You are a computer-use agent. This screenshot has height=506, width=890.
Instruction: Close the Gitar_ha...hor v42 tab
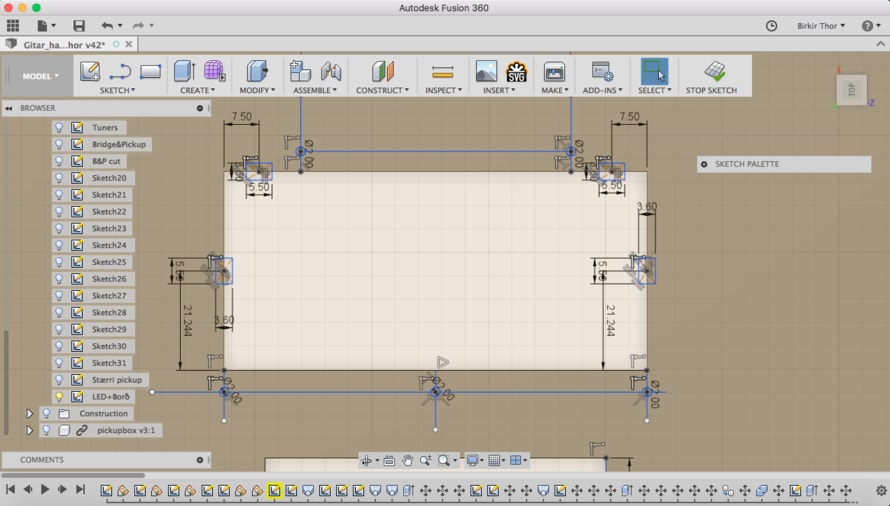[129, 44]
